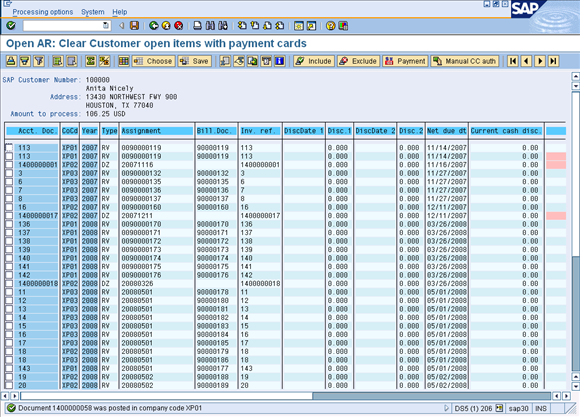
Task: Toggle checkbox for document 142
Action: point(9,275)
